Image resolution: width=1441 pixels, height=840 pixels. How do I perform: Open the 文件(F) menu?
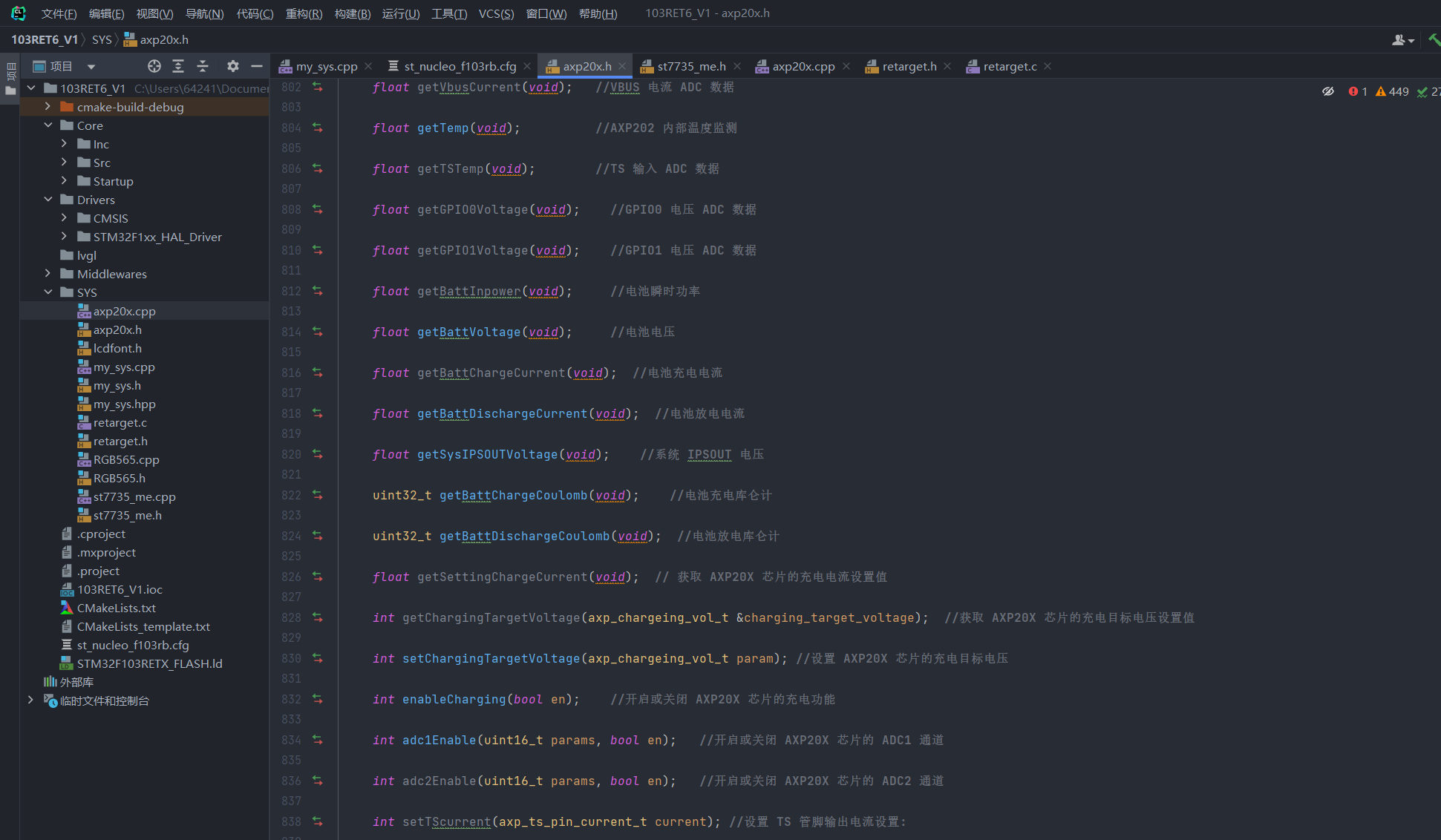59,13
